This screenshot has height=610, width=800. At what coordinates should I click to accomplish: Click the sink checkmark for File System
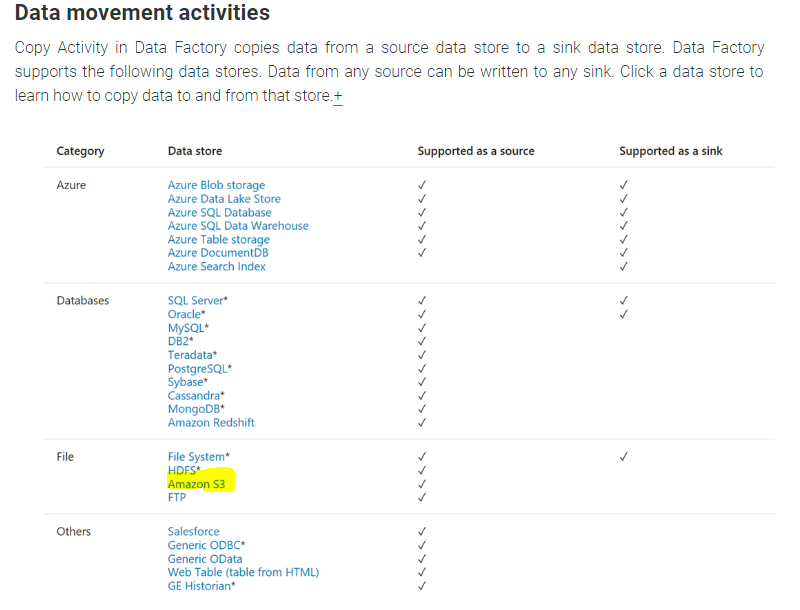tap(623, 456)
